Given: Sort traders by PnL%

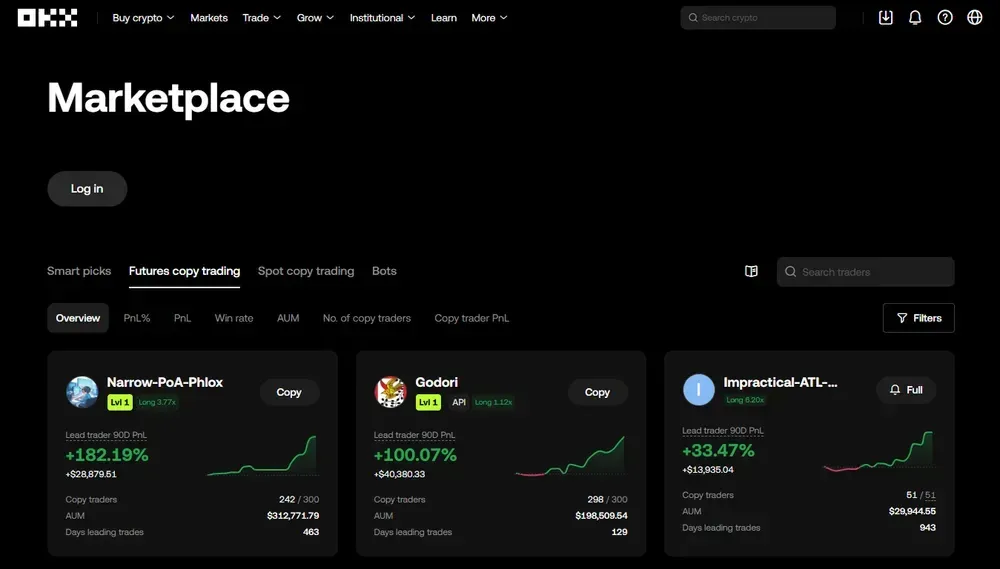Looking at the screenshot, I should coord(137,318).
